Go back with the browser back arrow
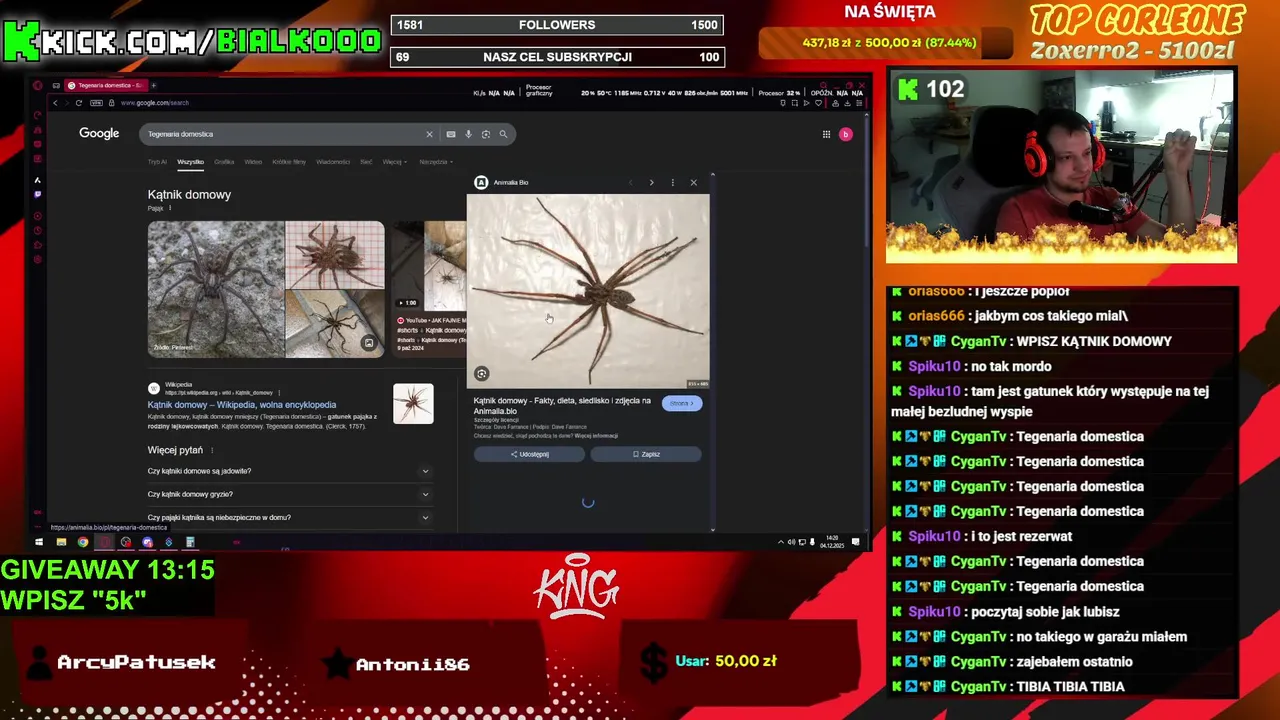 (55, 103)
